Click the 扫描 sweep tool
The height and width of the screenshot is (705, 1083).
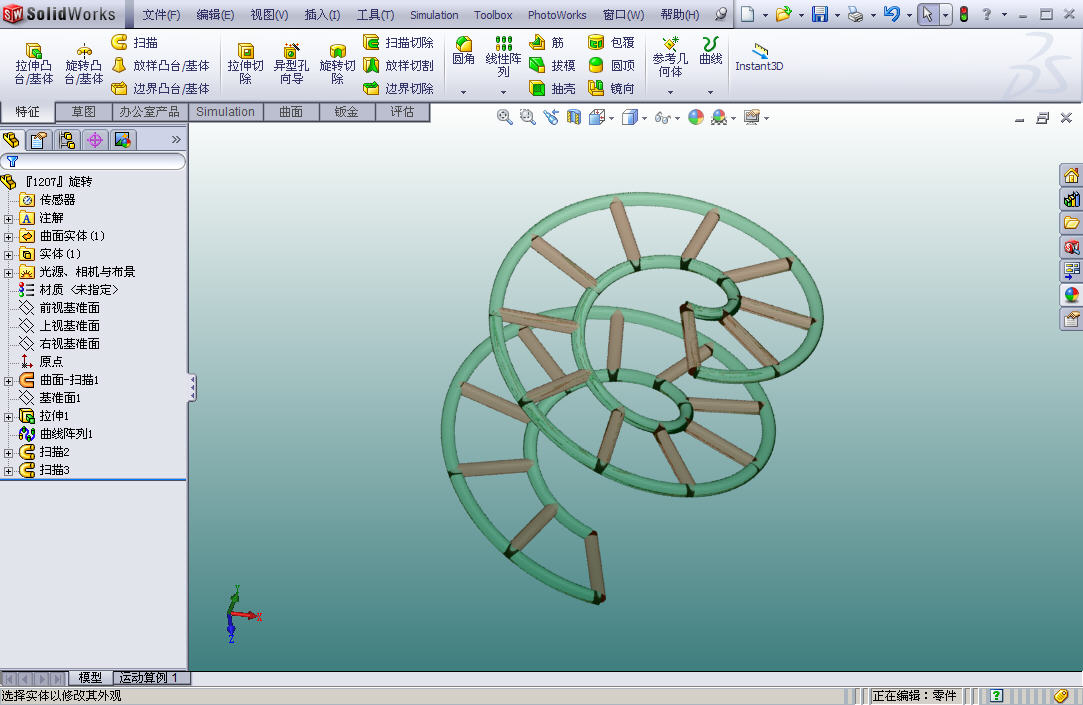point(135,43)
